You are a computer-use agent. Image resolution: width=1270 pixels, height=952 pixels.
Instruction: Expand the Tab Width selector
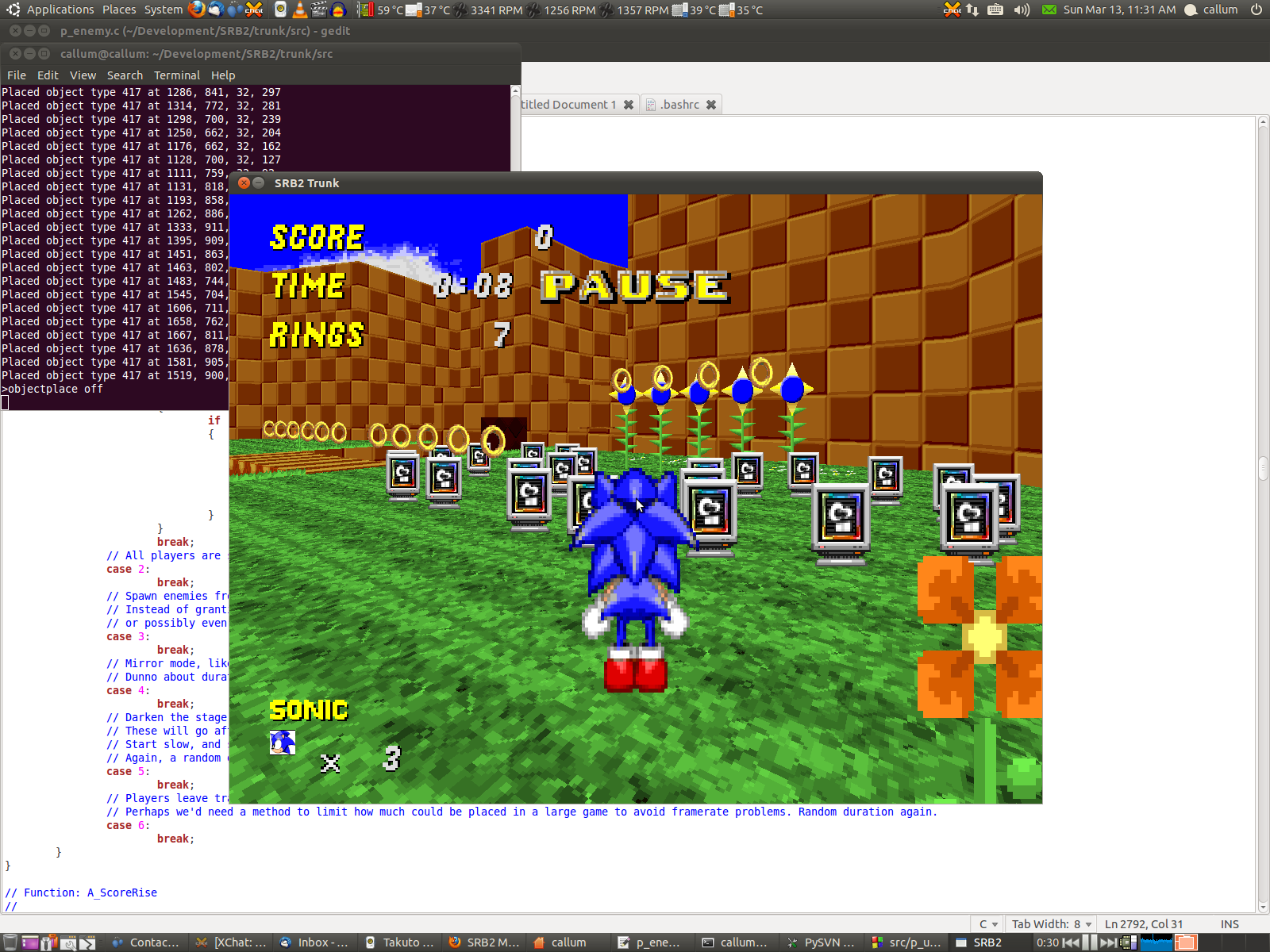pyautogui.click(x=1052, y=924)
